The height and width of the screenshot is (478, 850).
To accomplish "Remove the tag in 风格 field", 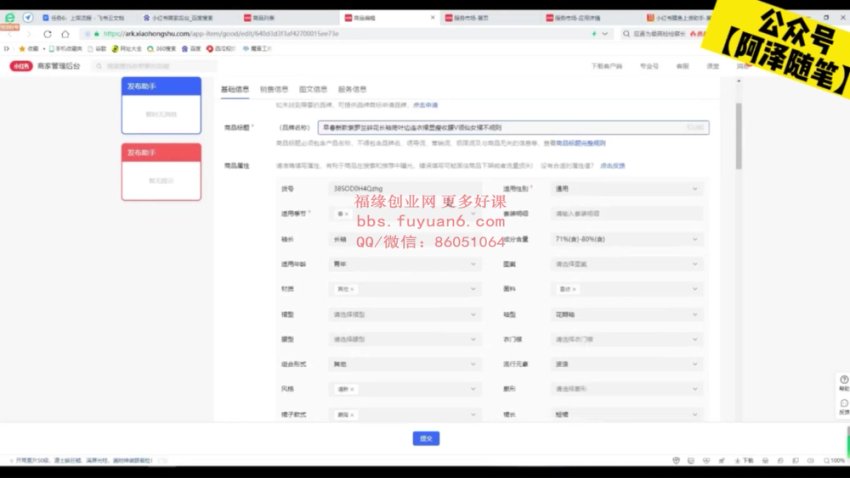I will point(353,388).
